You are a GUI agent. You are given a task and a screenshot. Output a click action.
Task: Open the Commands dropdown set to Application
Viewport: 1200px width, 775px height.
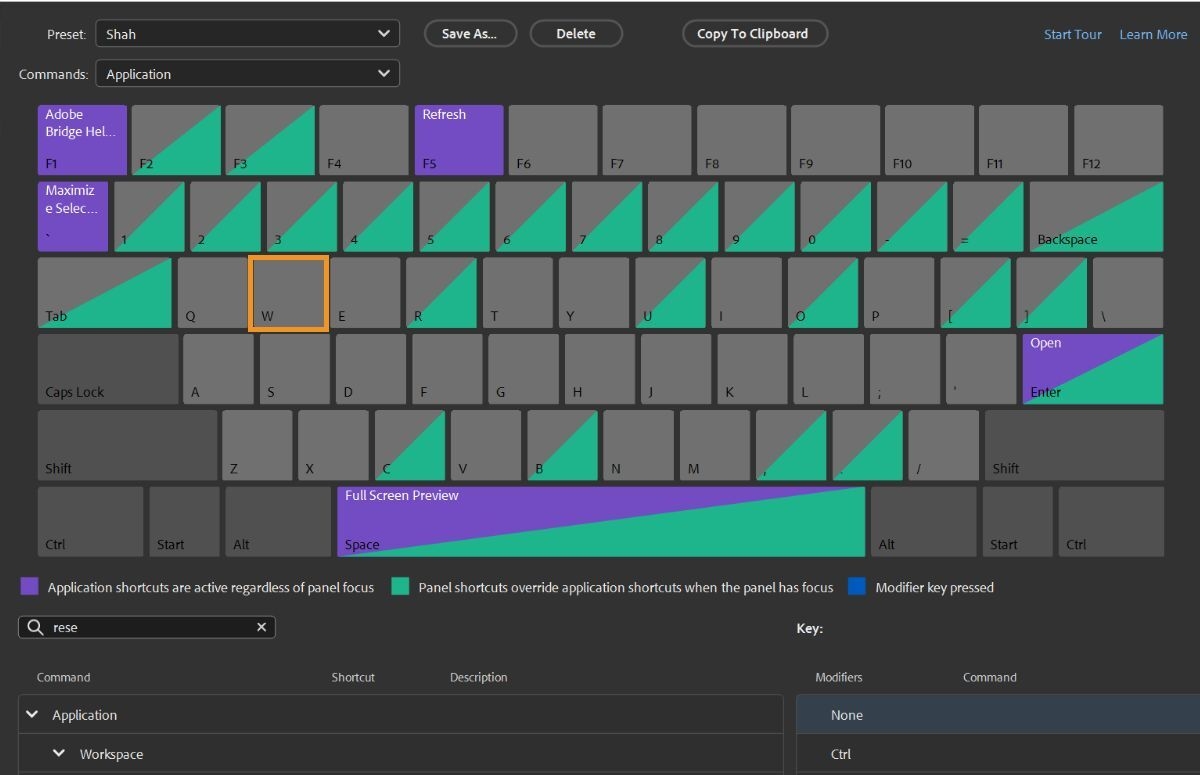click(x=246, y=73)
